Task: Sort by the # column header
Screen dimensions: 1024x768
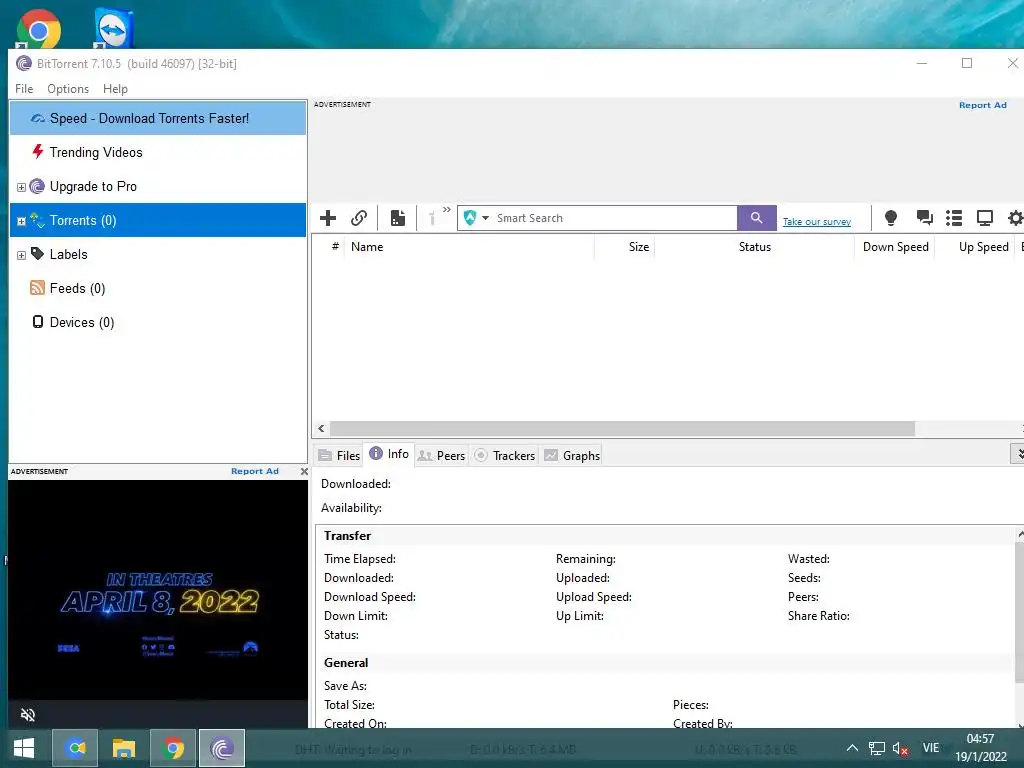Action: click(335, 246)
